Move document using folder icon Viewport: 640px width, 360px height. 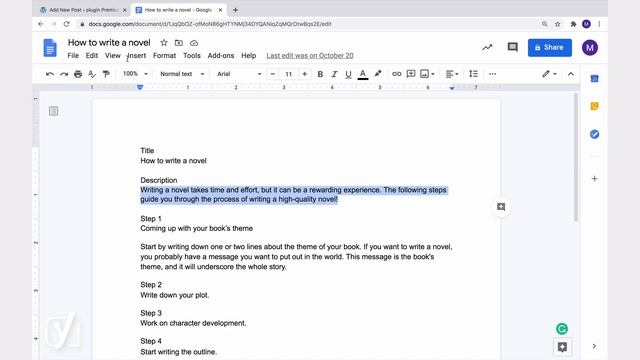click(x=179, y=42)
